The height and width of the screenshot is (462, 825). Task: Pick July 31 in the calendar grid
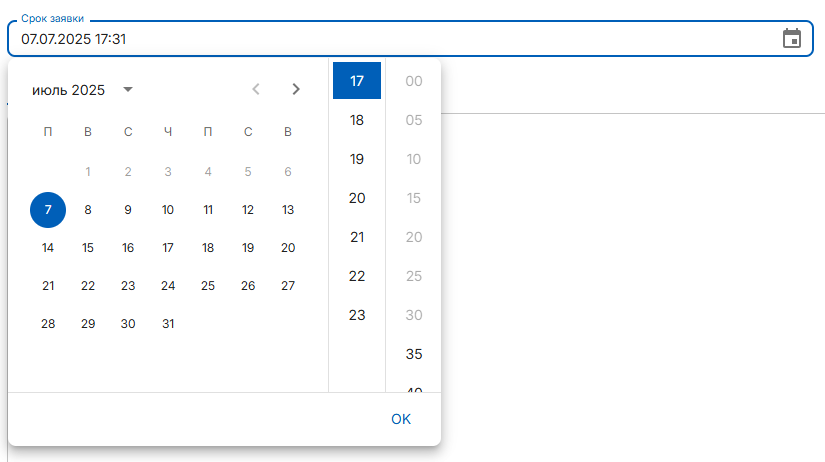tap(168, 324)
